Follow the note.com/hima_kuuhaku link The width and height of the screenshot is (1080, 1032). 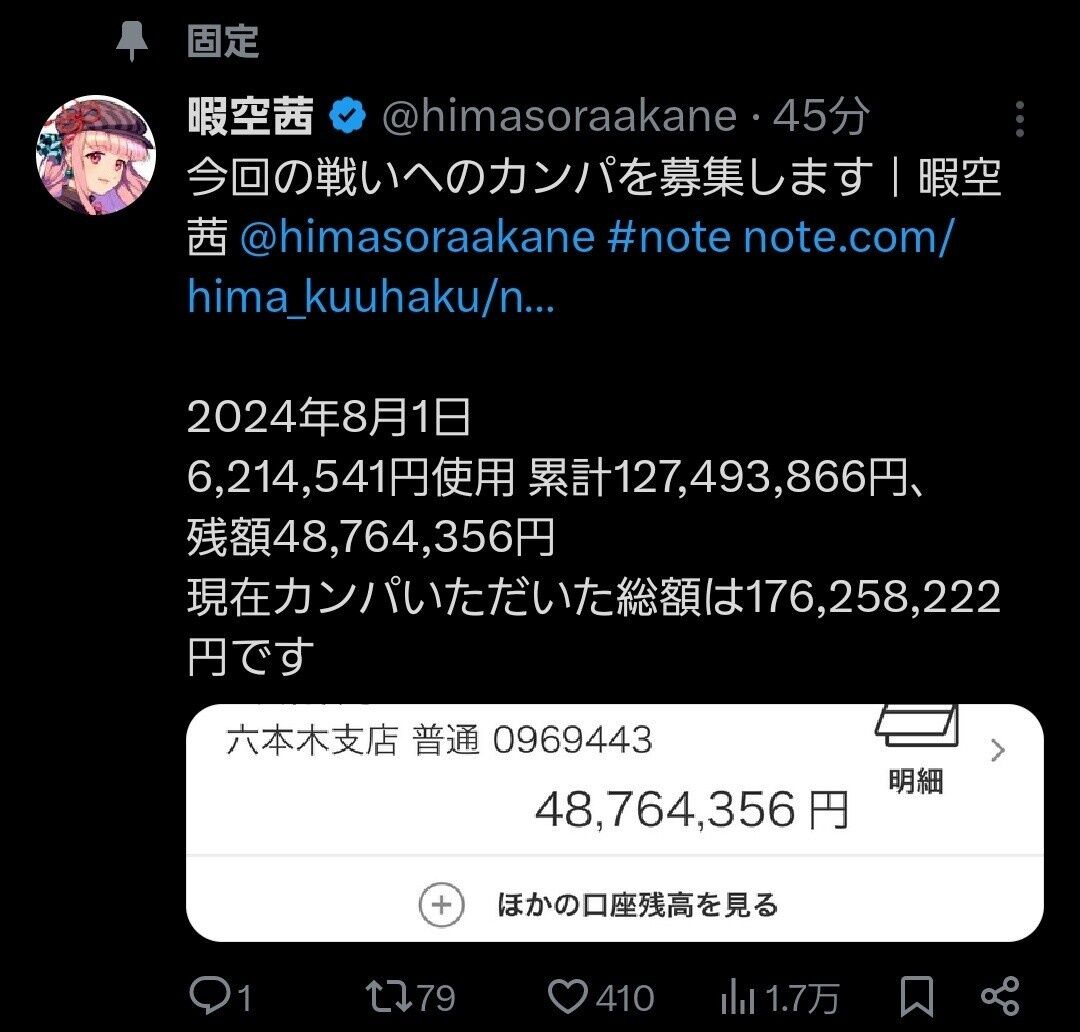pyautogui.click(x=571, y=267)
